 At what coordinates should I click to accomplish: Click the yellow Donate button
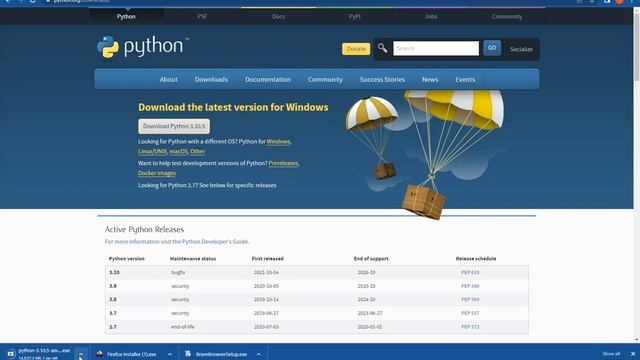pyautogui.click(x=356, y=49)
